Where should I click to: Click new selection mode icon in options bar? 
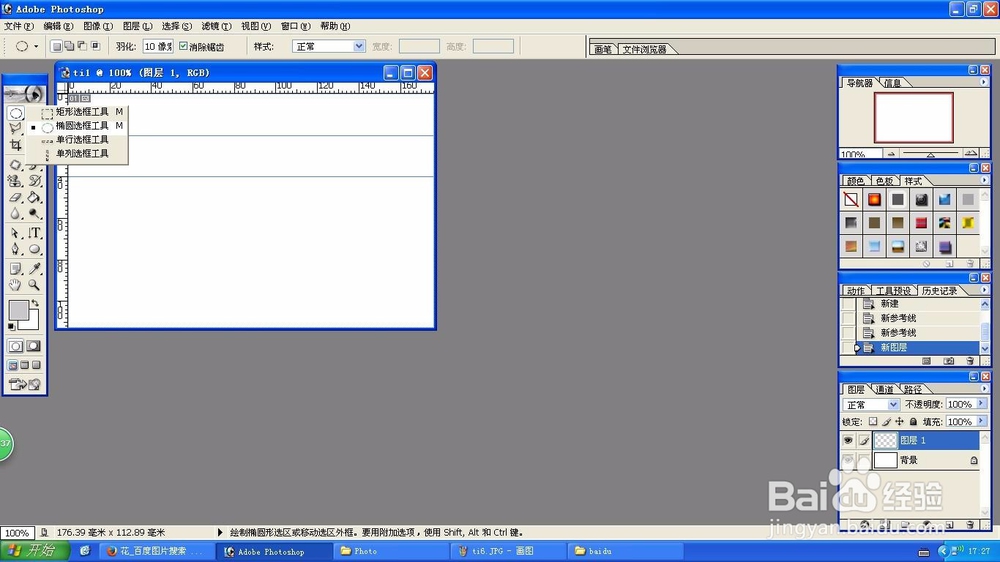click(56, 46)
